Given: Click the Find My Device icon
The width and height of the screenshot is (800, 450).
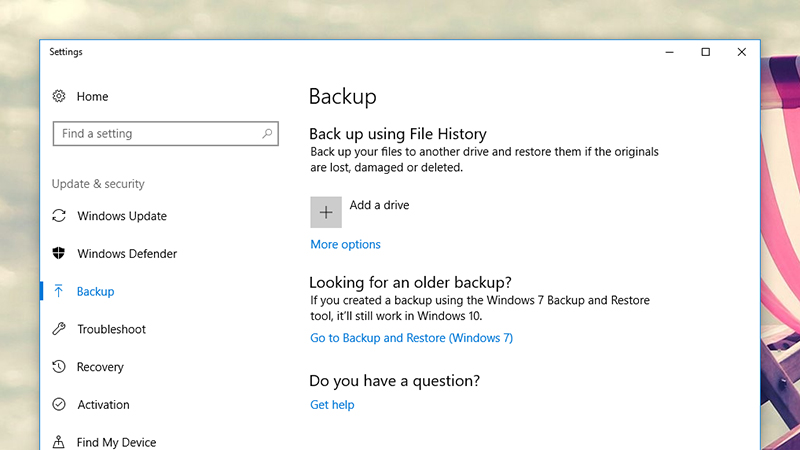Looking at the screenshot, I should click(59, 442).
